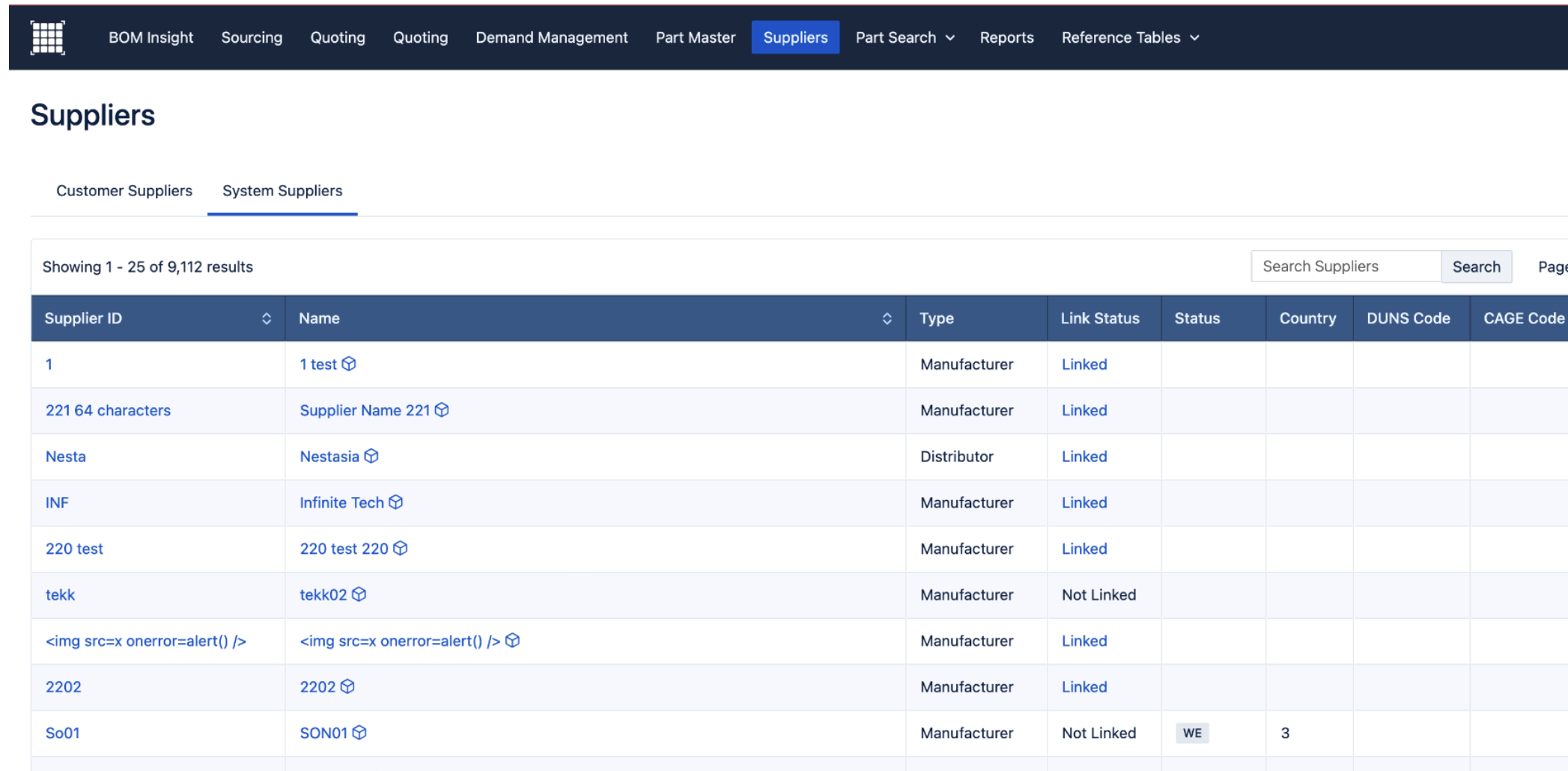Switch to the Customer Suppliers tab
The image size is (1568, 771).
pyautogui.click(x=124, y=191)
